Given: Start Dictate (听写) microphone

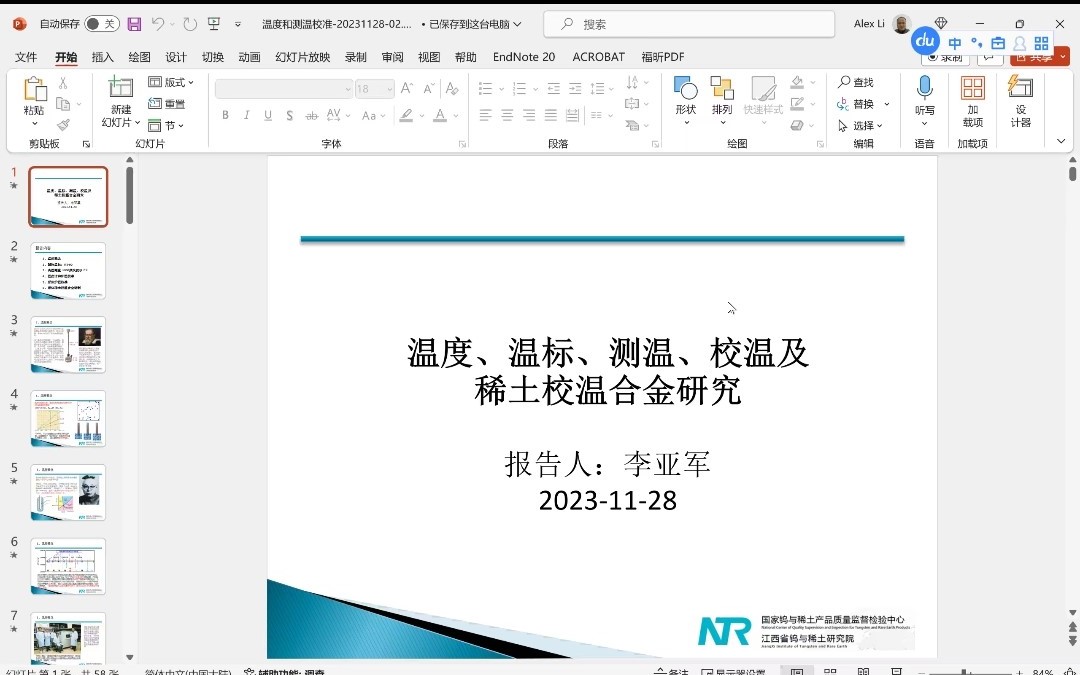Looking at the screenshot, I should click(924, 91).
